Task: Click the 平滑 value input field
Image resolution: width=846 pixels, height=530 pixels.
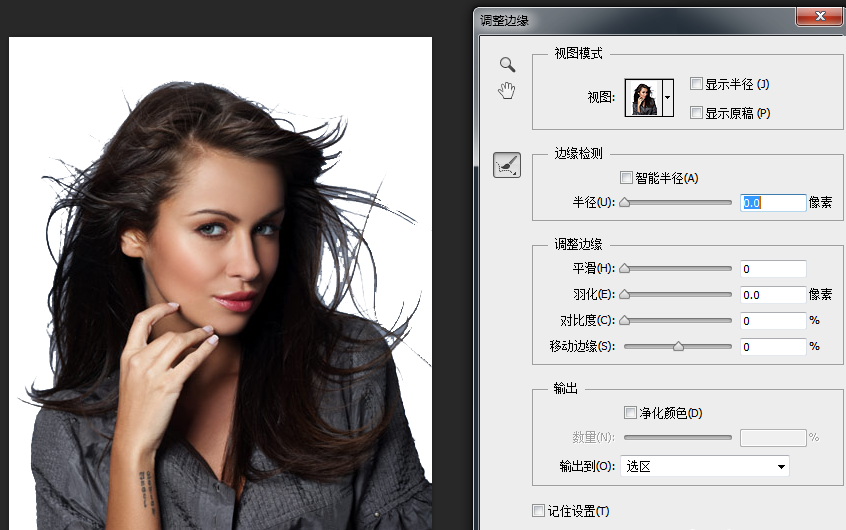Action: pos(772,269)
